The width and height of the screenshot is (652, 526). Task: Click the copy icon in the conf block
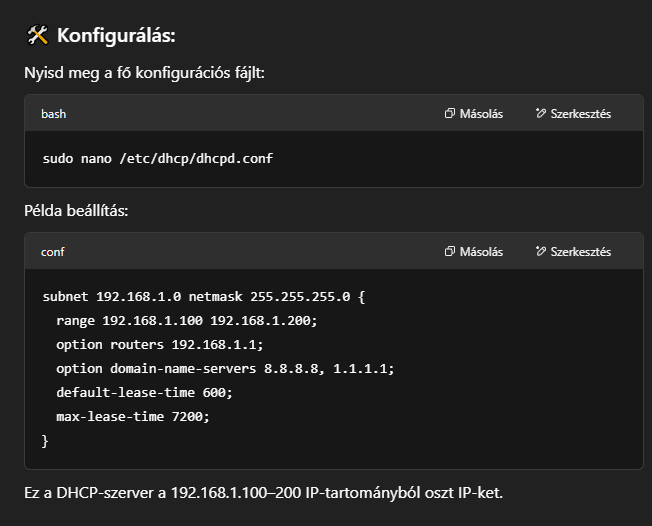(x=450, y=252)
